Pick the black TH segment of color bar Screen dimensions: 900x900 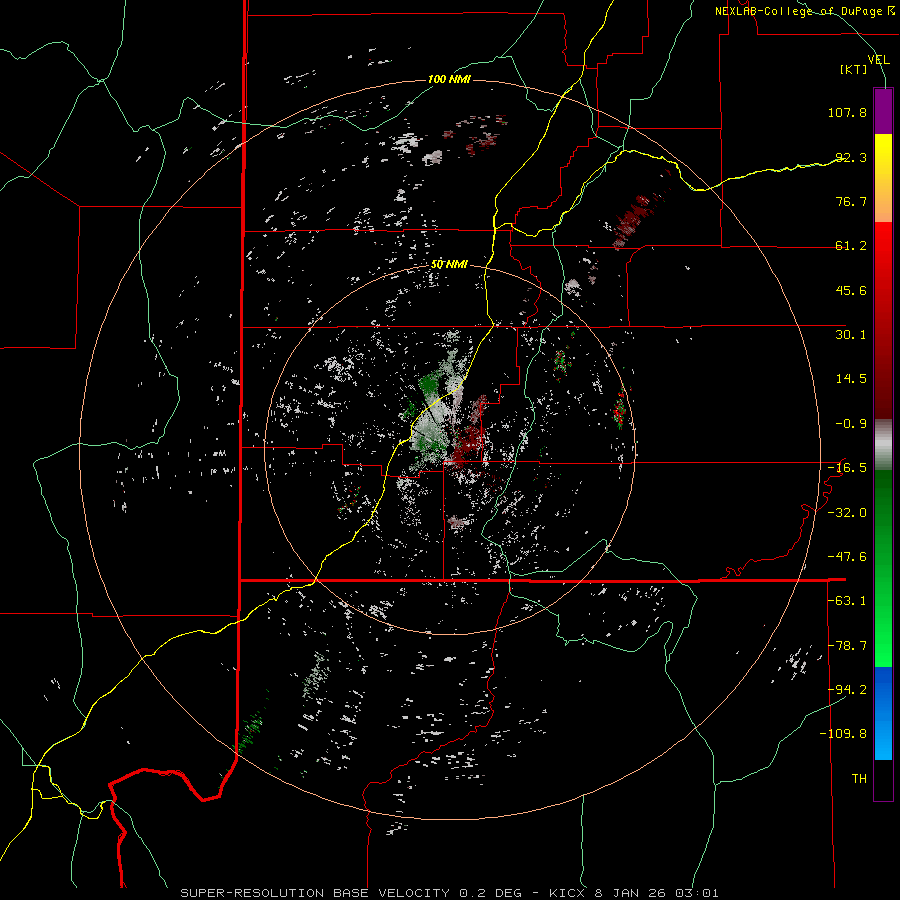(883, 779)
